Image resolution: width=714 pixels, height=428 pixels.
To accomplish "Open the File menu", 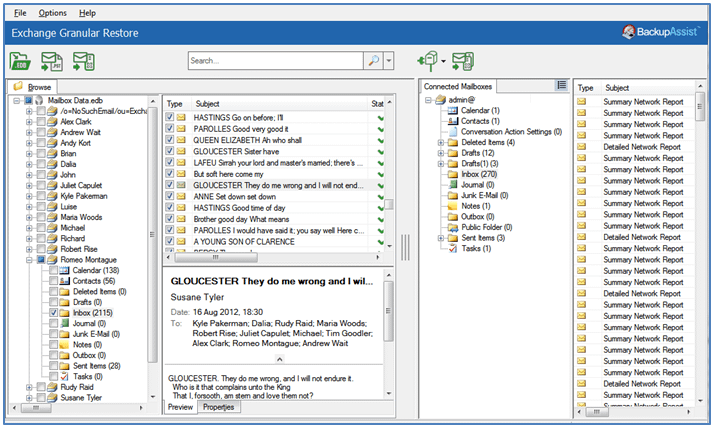I will tap(20, 13).
